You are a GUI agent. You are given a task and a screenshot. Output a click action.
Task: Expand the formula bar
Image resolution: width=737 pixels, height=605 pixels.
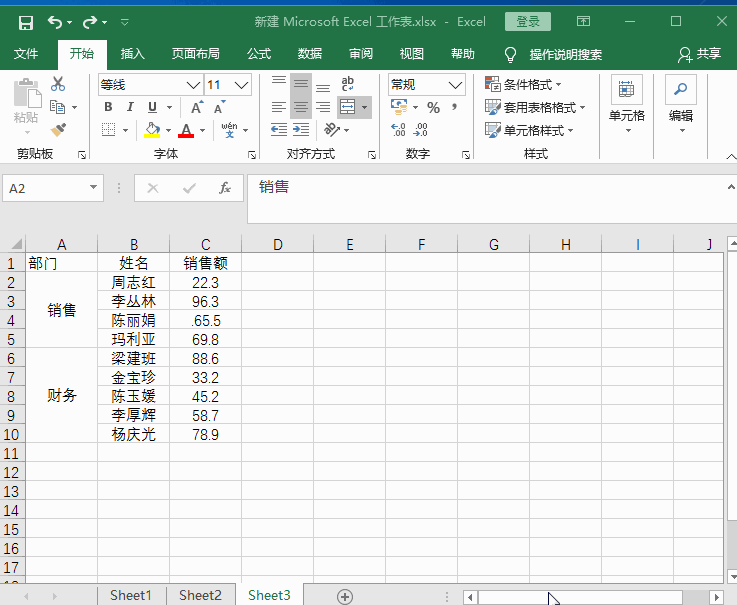pyautogui.click(x=731, y=187)
